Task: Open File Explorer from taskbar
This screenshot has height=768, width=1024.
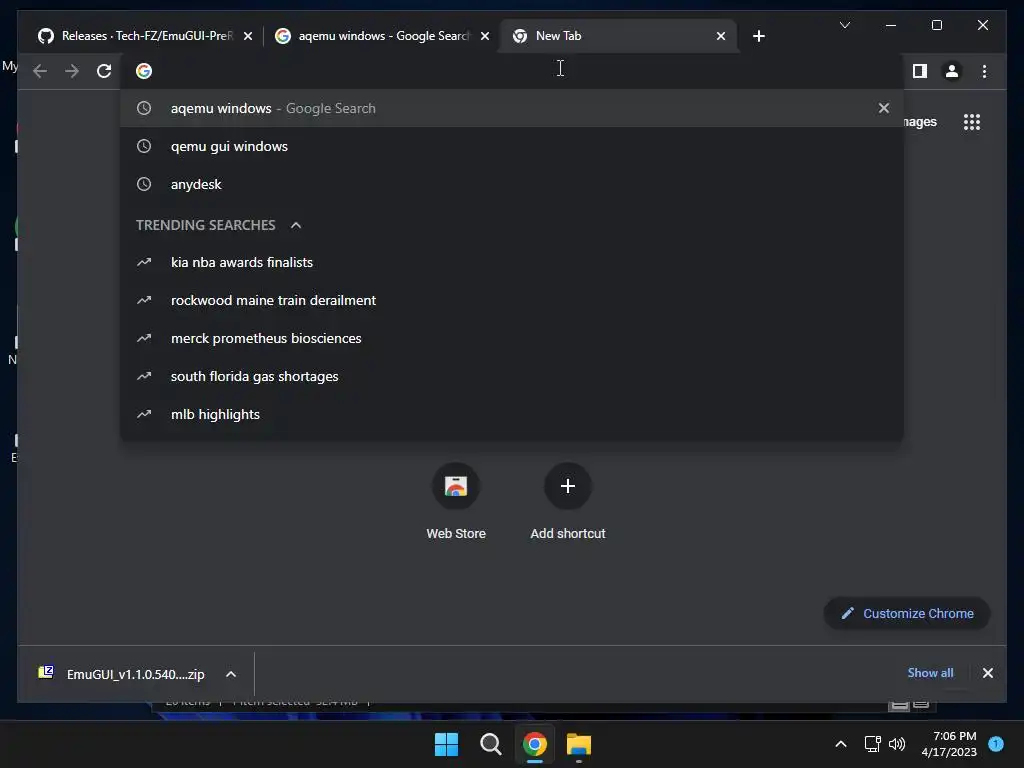Action: [579, 744]
